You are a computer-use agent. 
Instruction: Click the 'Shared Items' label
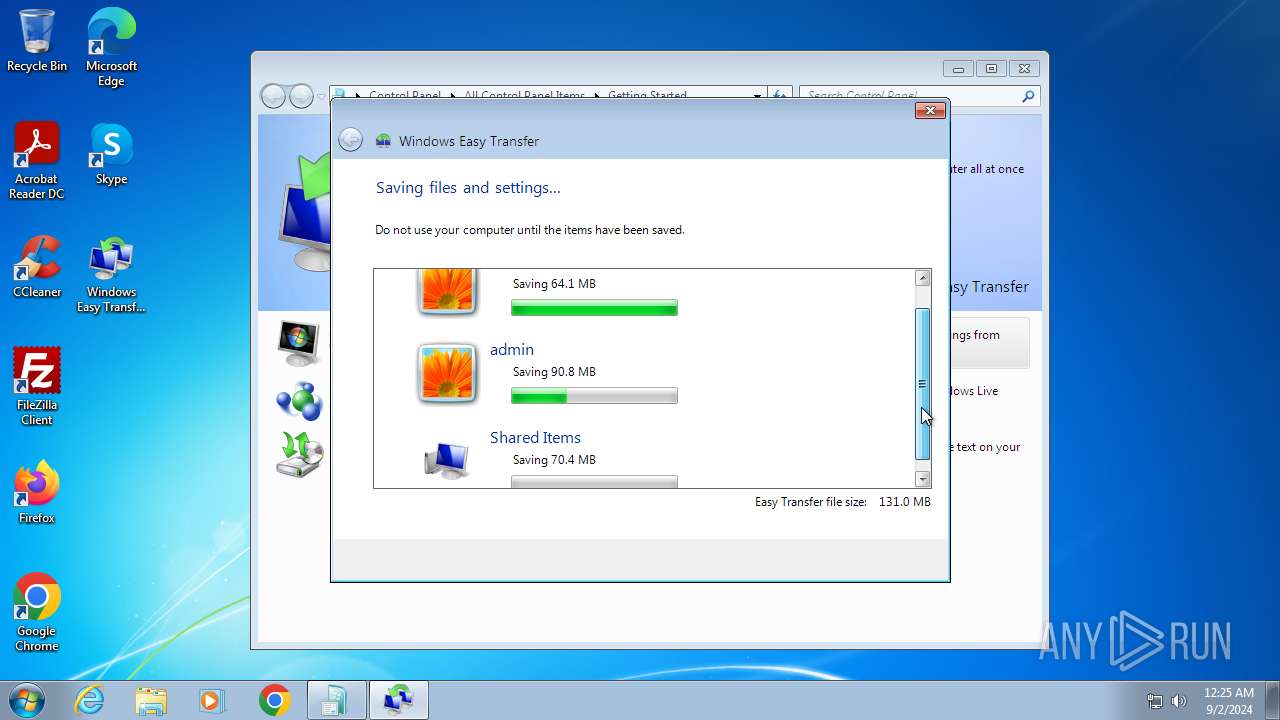point(535,438)
